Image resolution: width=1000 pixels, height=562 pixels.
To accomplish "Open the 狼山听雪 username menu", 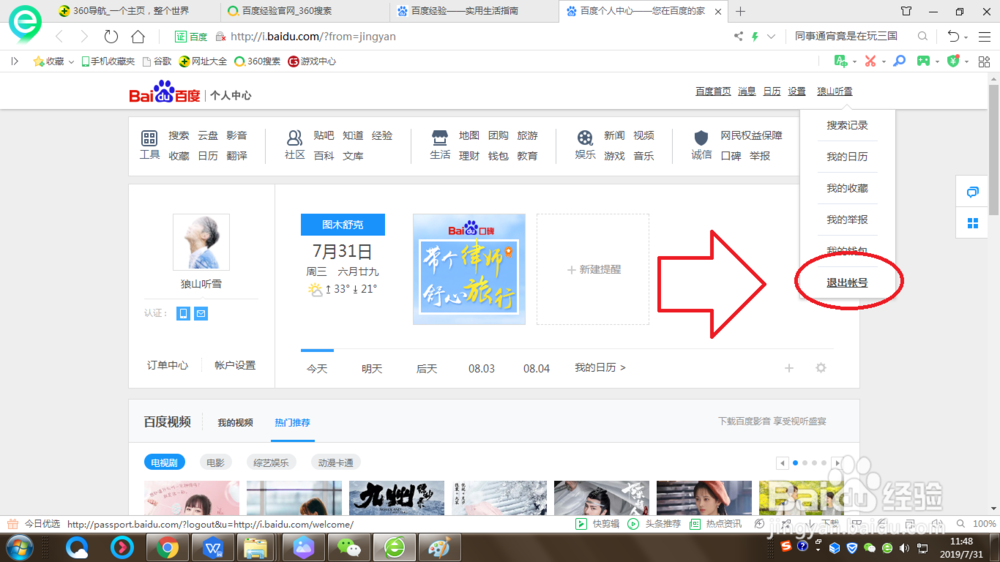I will tap(835, 91).
